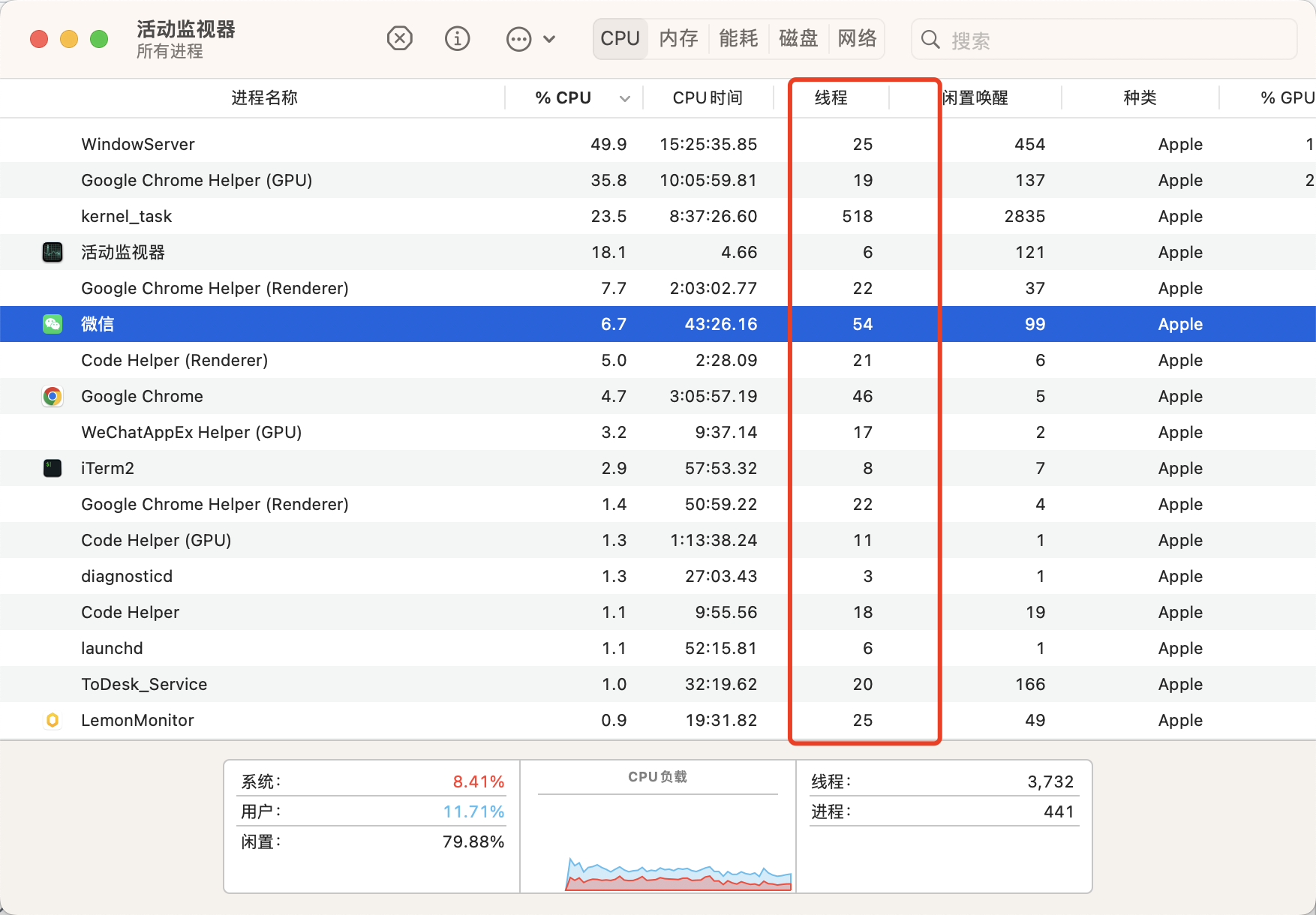Click idle wakeups 166 for ToDesk_Service
This screenshot has width=1316, height=915.
pyautogui.click(x=1029, y=684)
